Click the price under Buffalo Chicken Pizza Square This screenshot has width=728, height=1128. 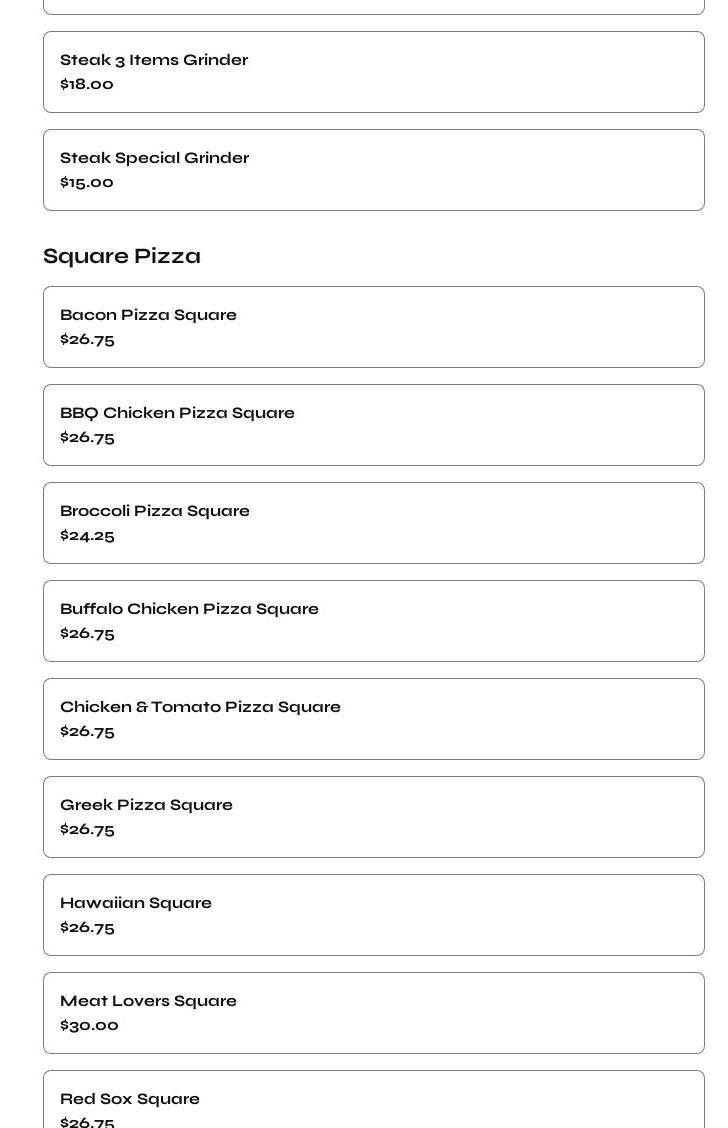pos(87,633)
